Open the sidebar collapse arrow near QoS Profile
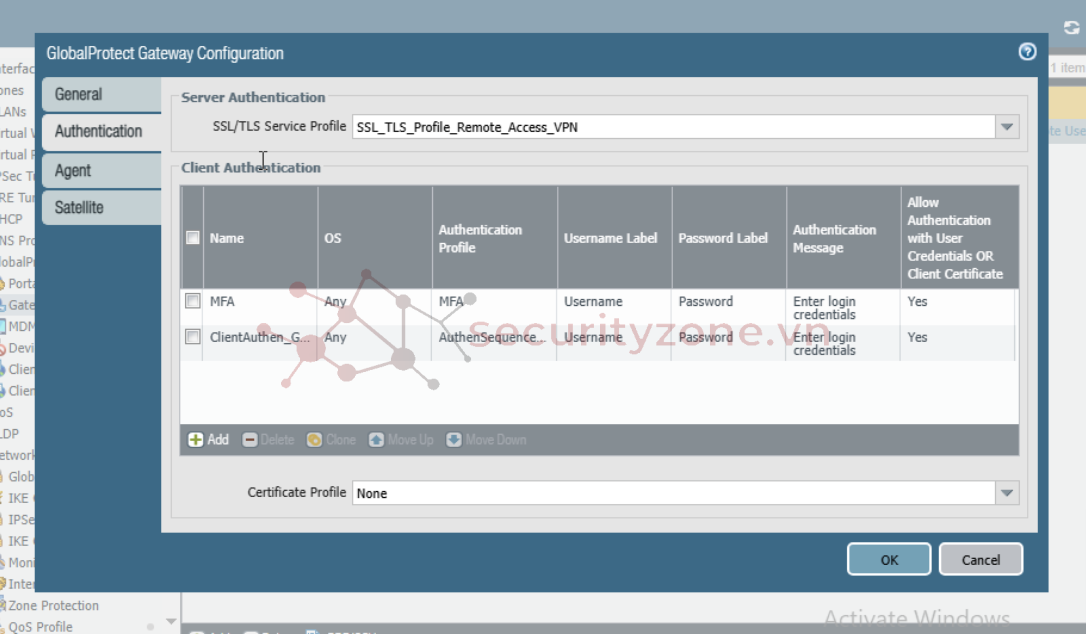The image size is (1086, 634). (170, 623)
